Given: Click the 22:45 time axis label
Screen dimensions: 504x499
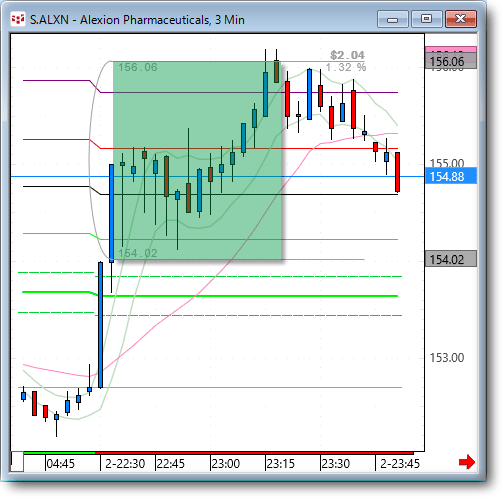Looking at the screenshot, I should [x=170, y=464].
